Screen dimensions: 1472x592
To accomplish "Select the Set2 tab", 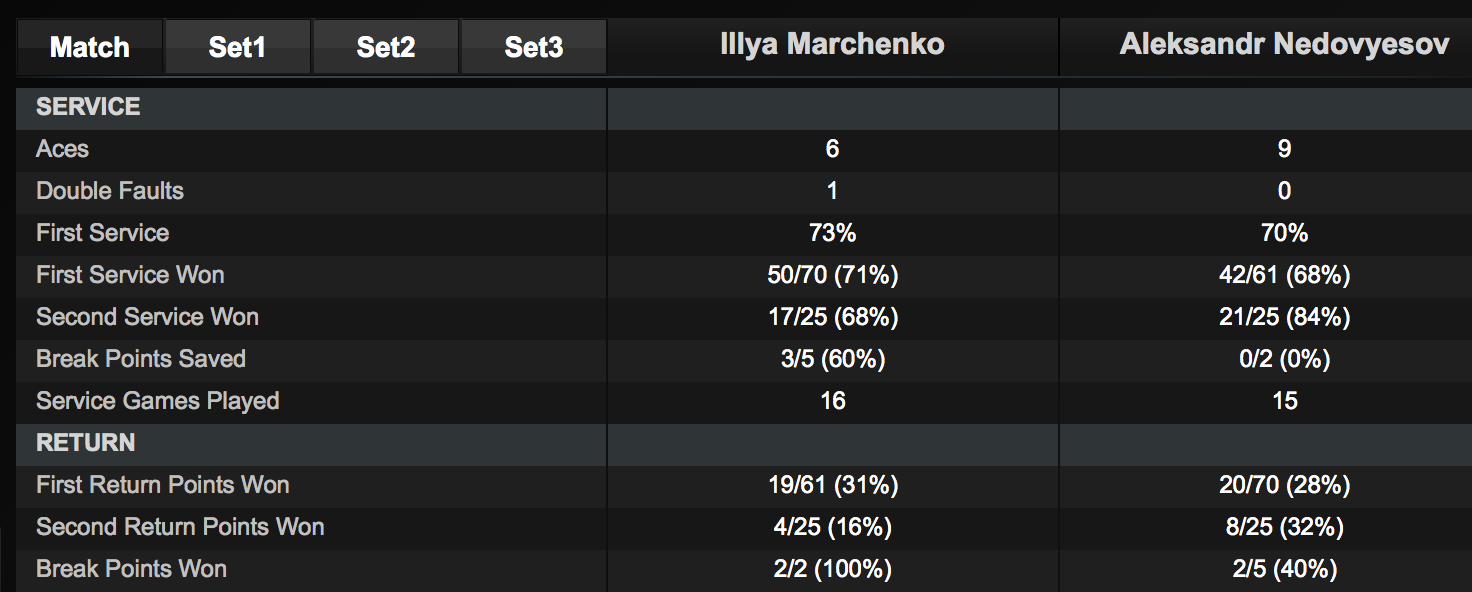I will pyautogui.click(x=385, y=47).
